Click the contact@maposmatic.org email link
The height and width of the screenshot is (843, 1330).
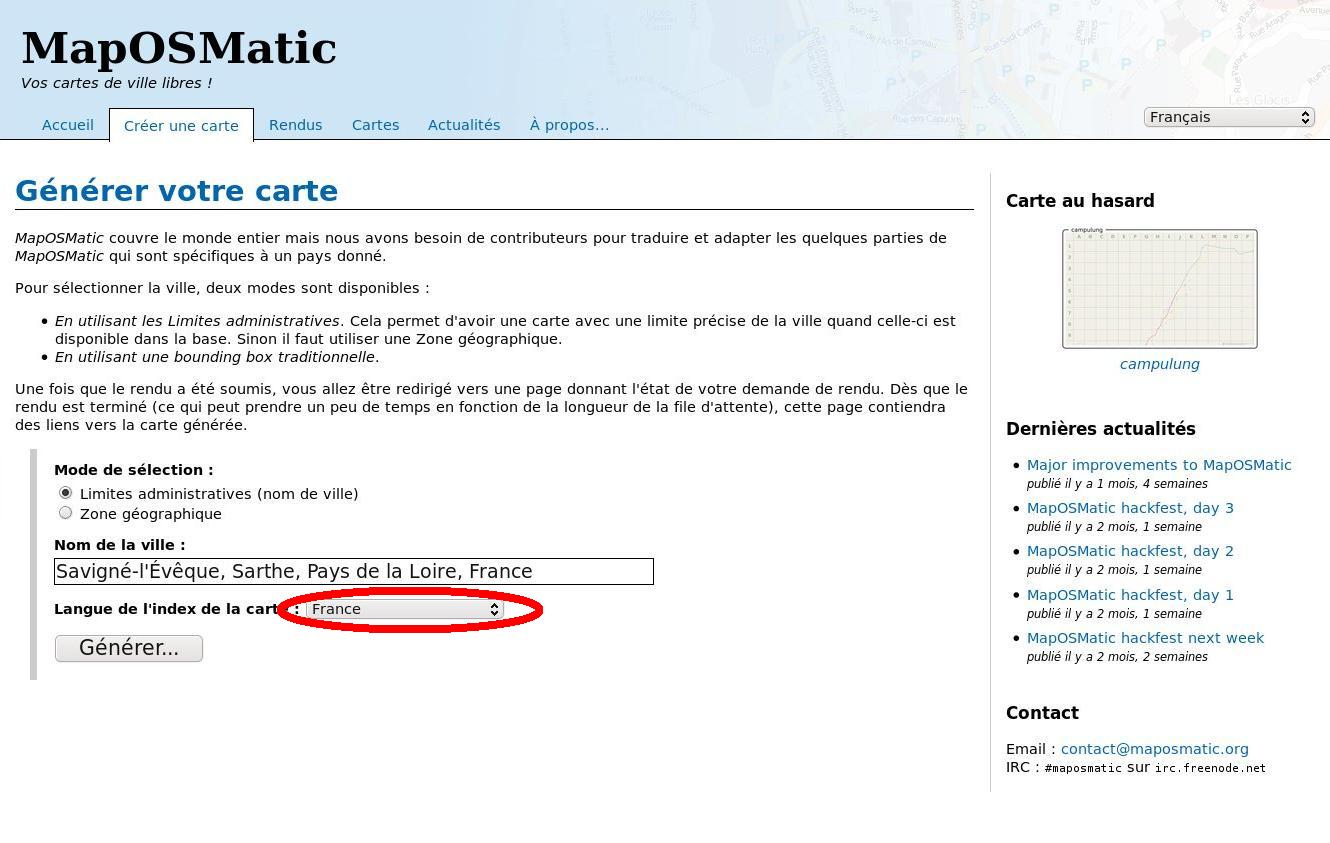(x=1155, y=749)
